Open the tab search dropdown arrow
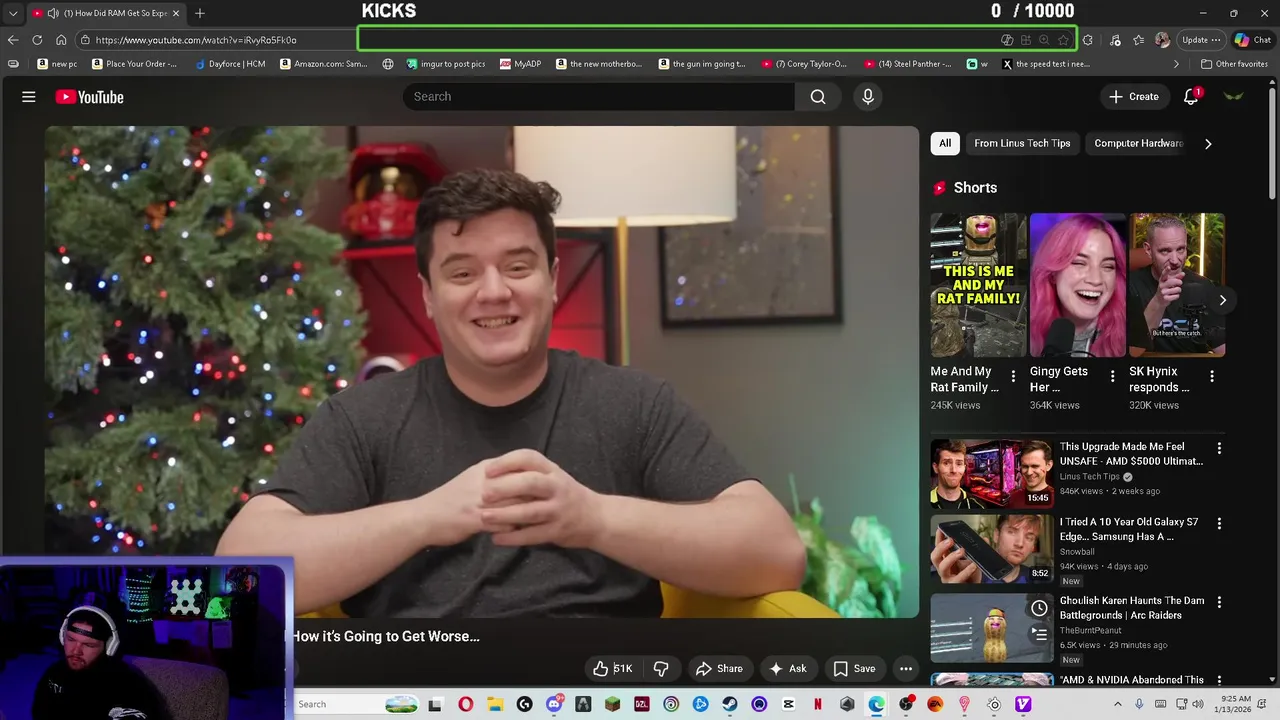The height and width of the screenshot is (720, 1280). point(13,13)
